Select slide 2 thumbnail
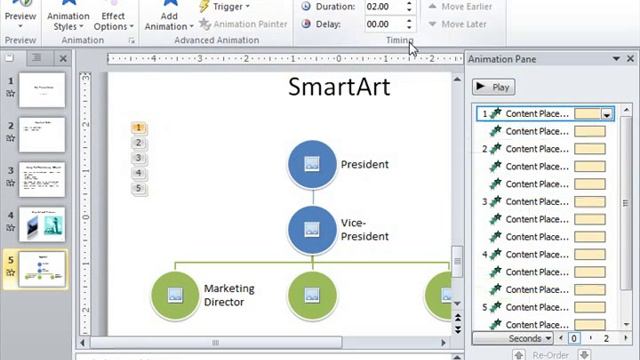The height and width of the screenshot is (360, 640). pos(42,135)
